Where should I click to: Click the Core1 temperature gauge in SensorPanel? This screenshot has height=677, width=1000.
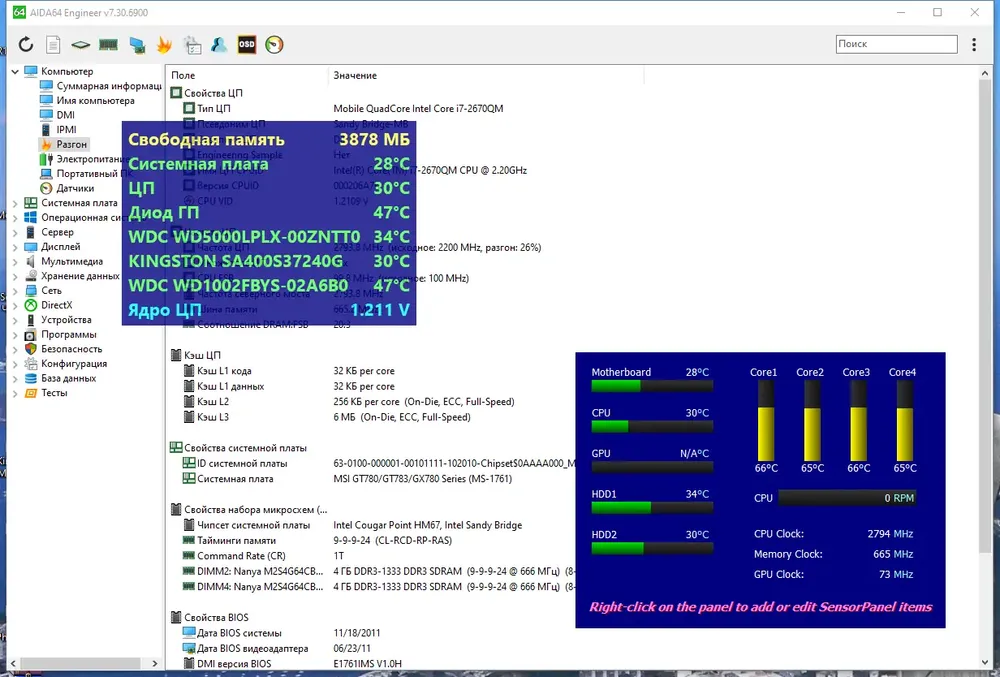(765, 421)
